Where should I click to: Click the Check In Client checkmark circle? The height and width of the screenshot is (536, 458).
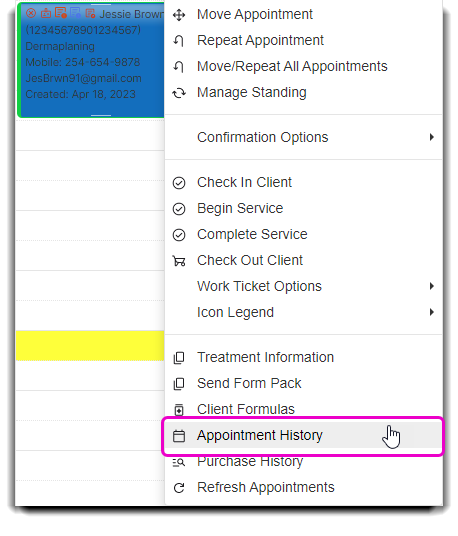pos(179,183)
